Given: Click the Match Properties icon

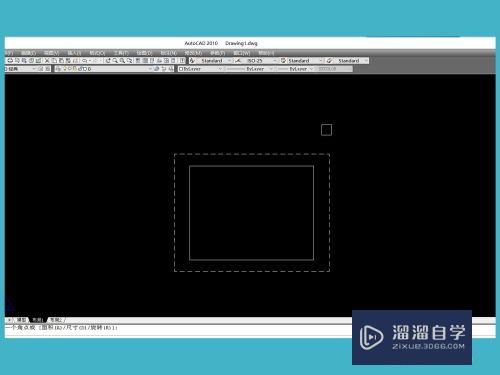Looking at the screenshot, I should coord(68,61).
